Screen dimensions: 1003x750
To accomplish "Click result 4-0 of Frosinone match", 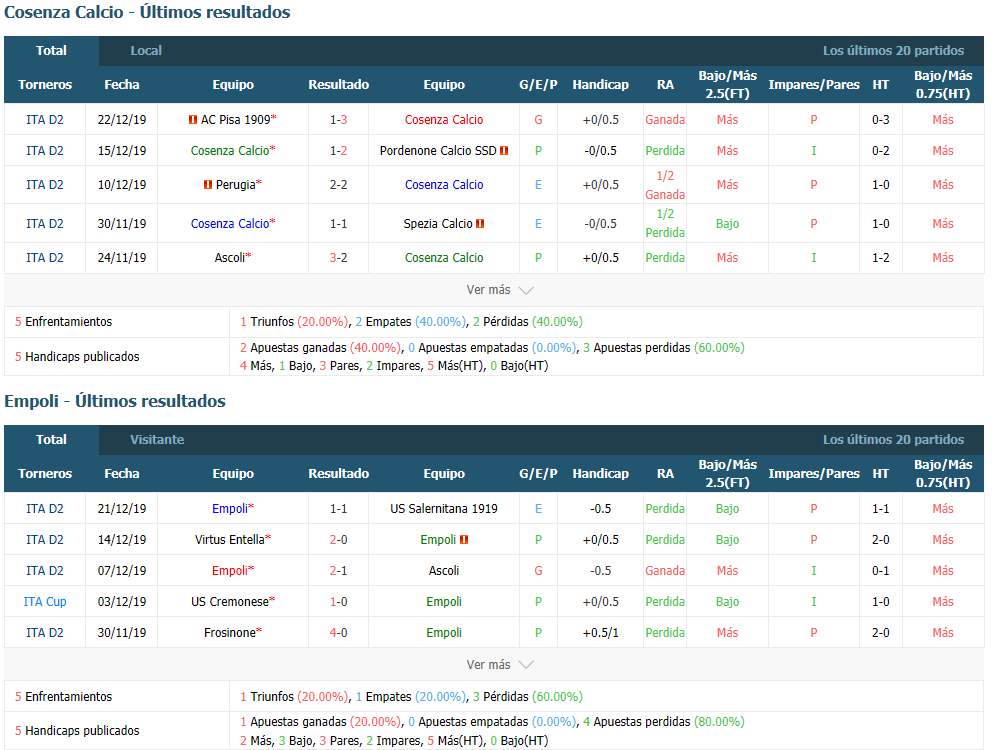I will [338, 633].
